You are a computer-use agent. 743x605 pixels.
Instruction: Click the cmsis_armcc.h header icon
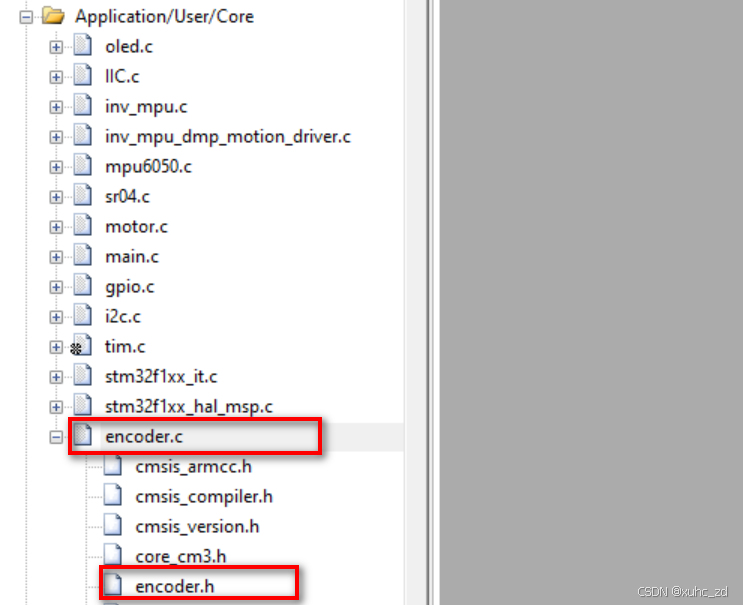[x=113, y=465]
